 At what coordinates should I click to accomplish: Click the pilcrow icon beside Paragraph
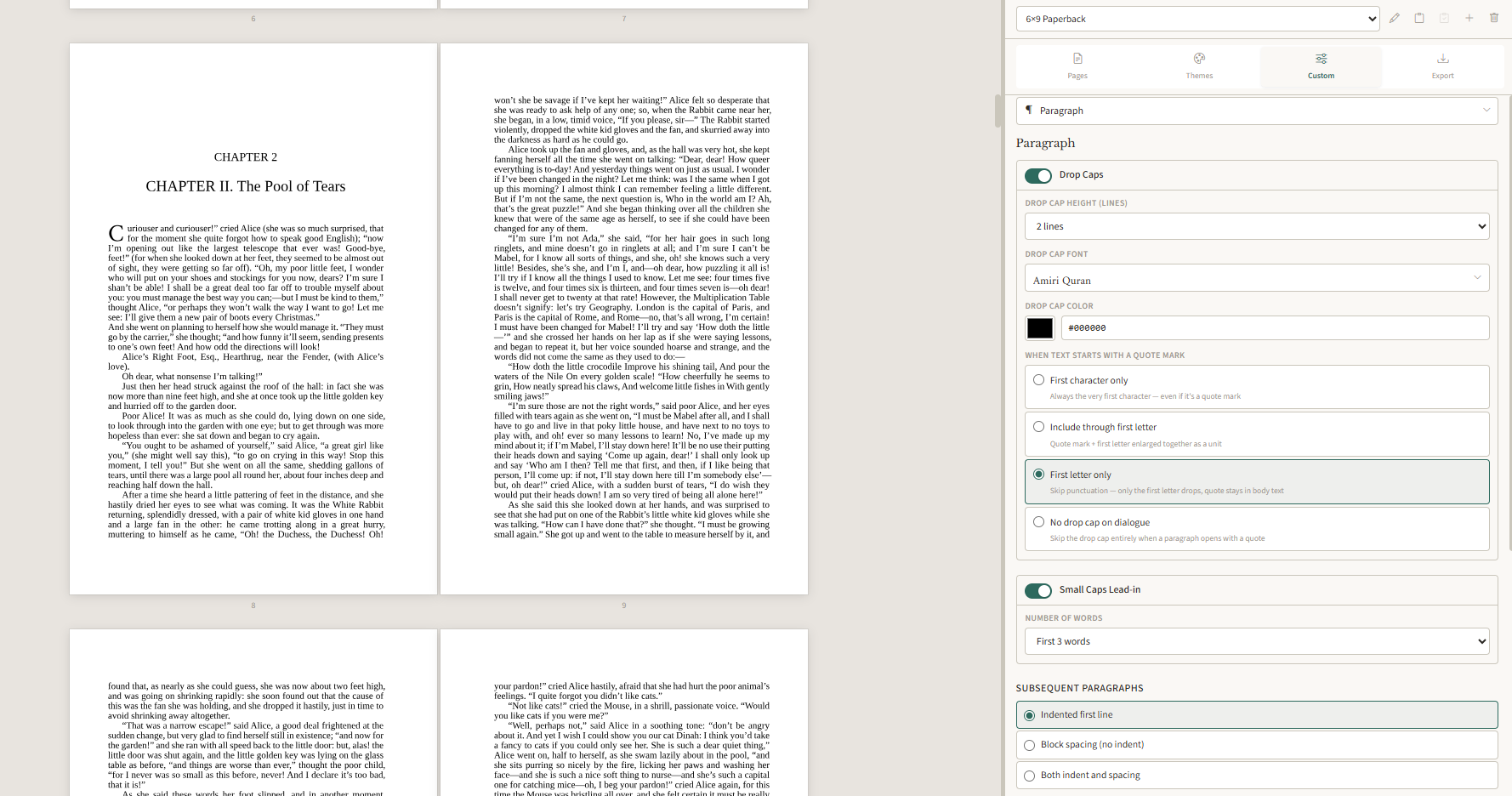point(1029,110)
